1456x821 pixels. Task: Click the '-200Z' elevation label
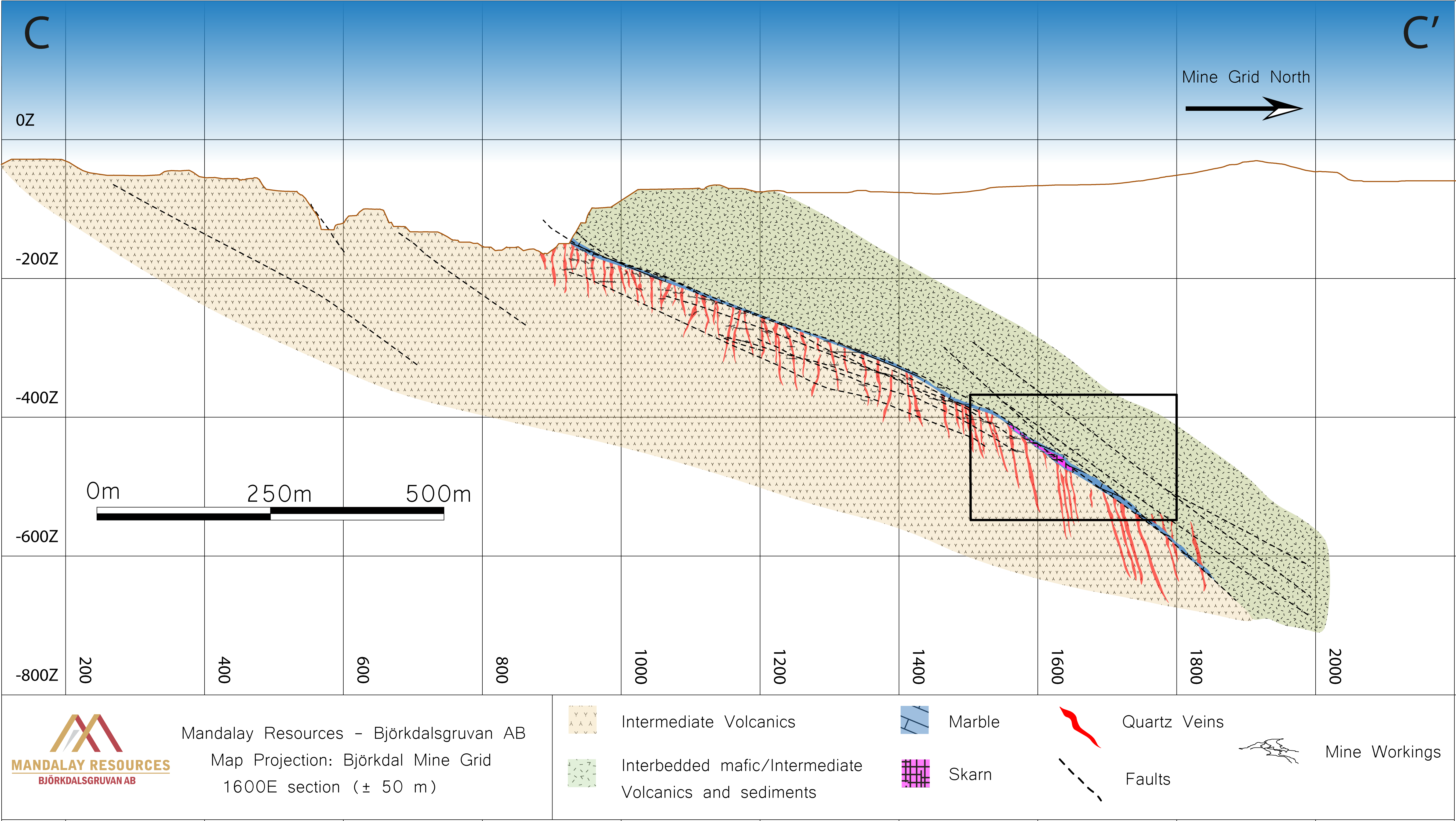37,259
